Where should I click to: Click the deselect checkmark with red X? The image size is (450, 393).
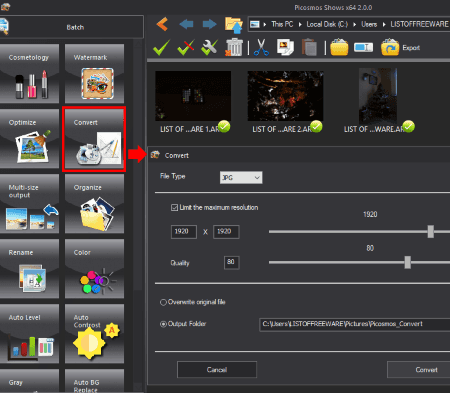tap(186, 48)
